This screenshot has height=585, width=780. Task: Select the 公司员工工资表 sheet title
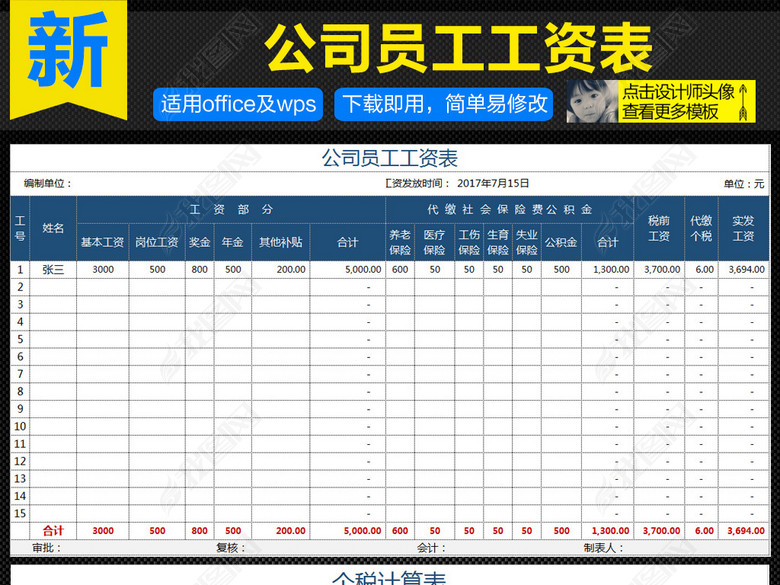[x=390, y=159]
